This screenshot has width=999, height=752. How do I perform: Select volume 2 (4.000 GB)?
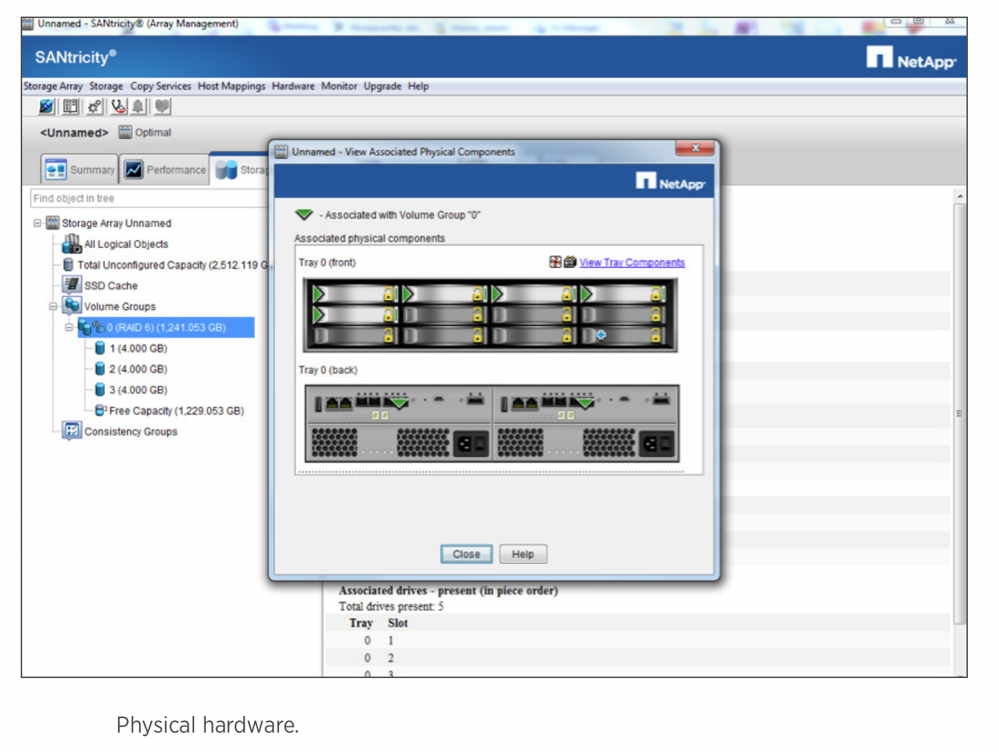131,369
